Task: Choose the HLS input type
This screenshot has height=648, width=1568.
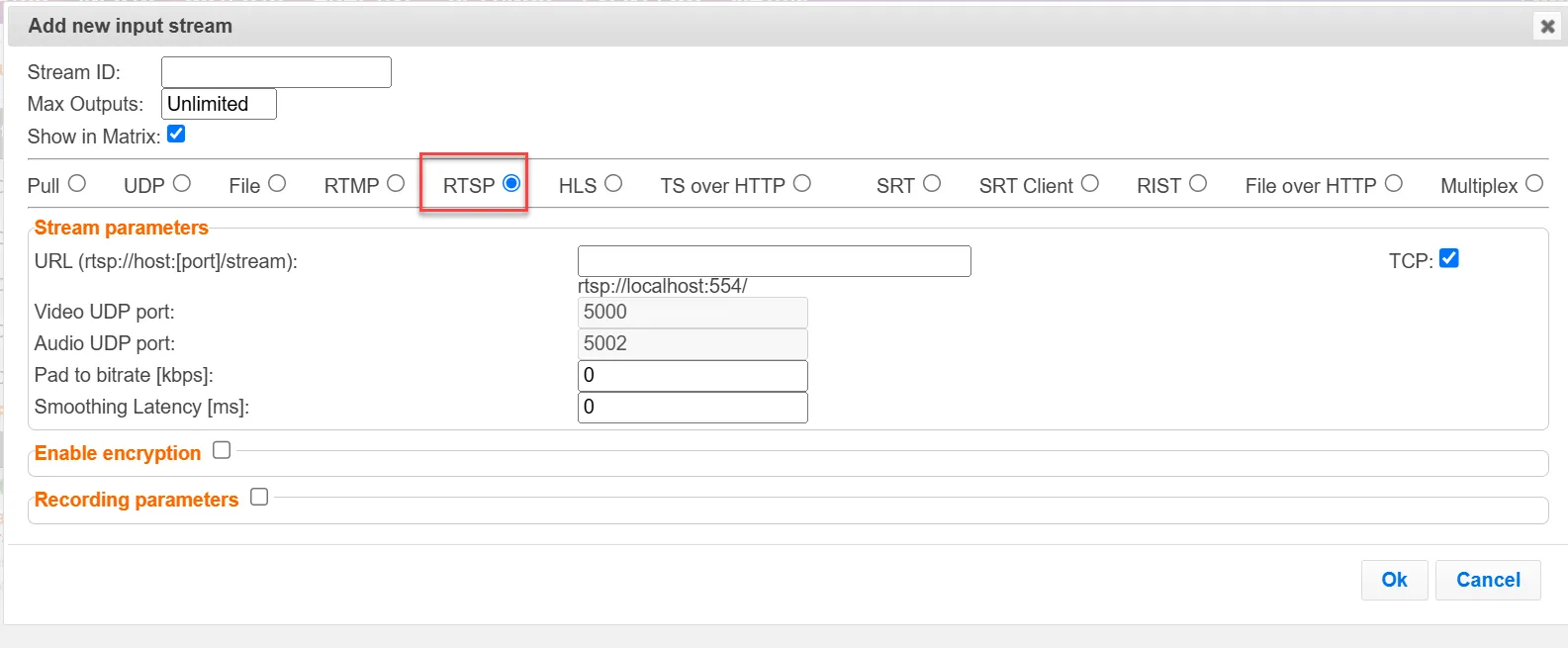Action: 613,183
